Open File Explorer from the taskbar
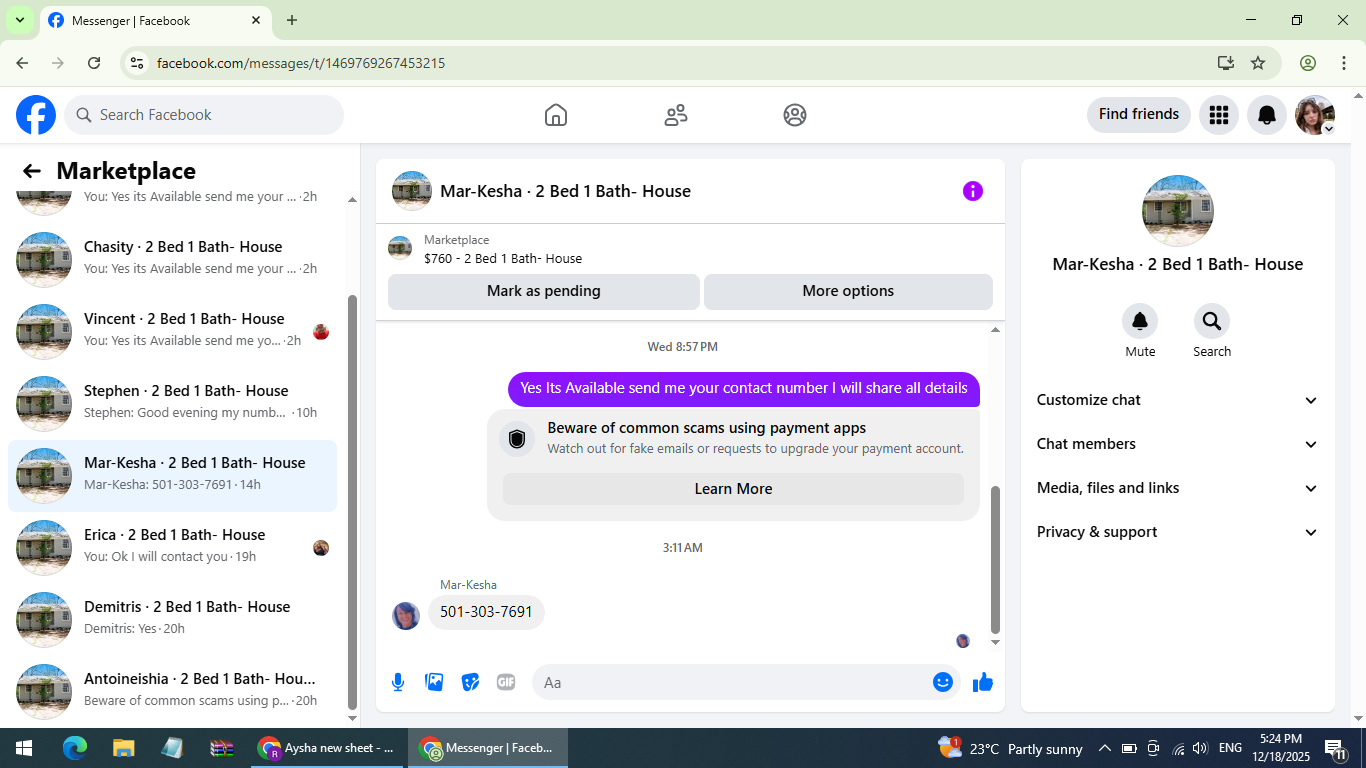This screenshot has width=1366, height=768. point(123,748)
